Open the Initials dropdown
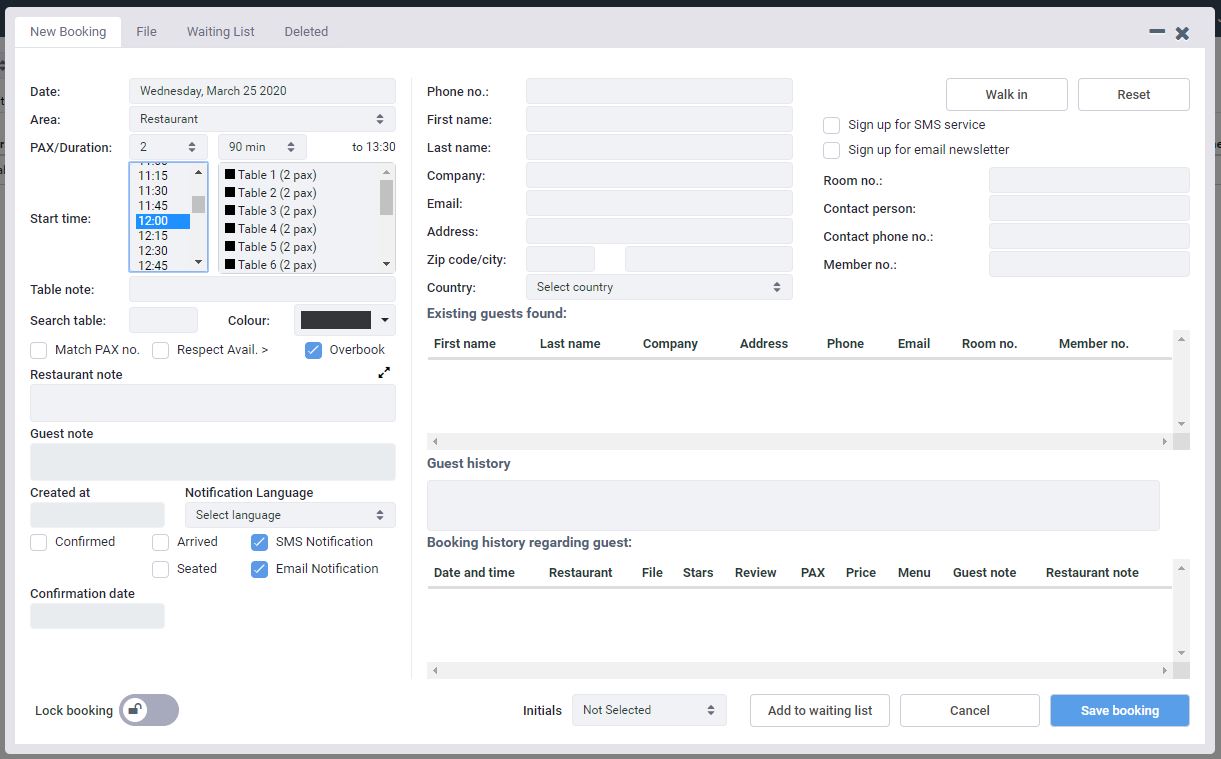This screenshot has width=1221, height=759. click(649, 710)
